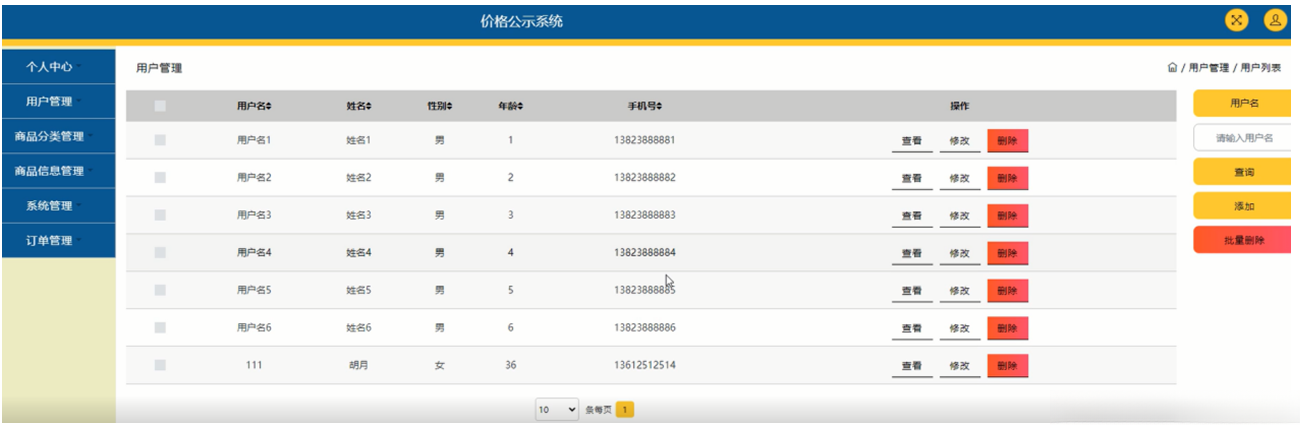1300x425 pixels.
Task: Click 查看 for row 用户名6
Action: tap(911, 329)
